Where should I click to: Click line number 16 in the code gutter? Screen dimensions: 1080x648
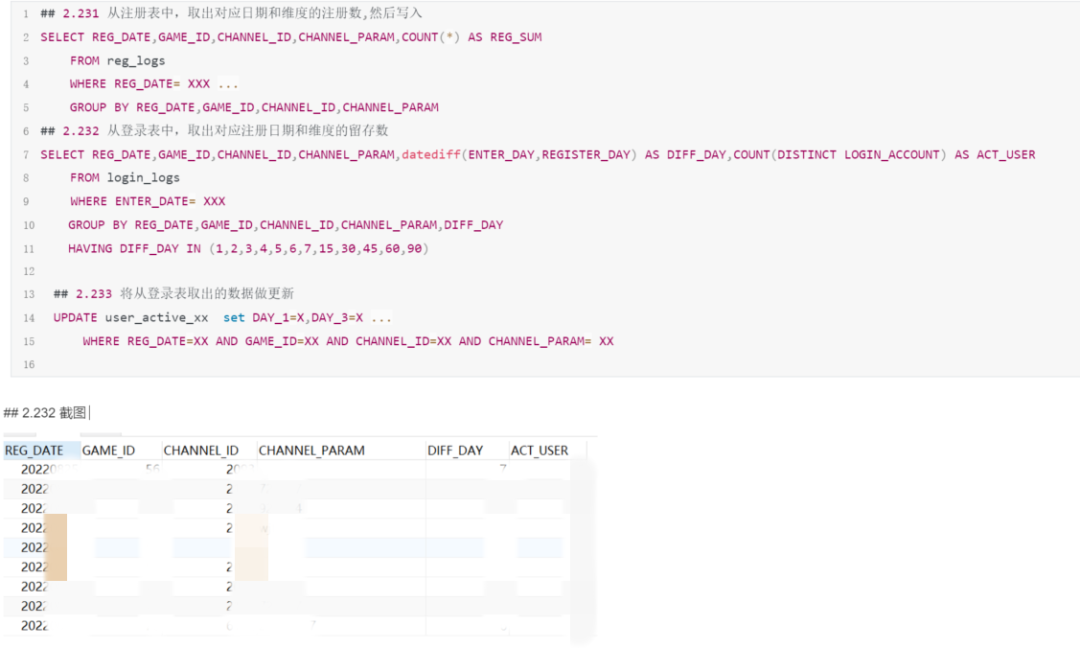coord(28,364)
